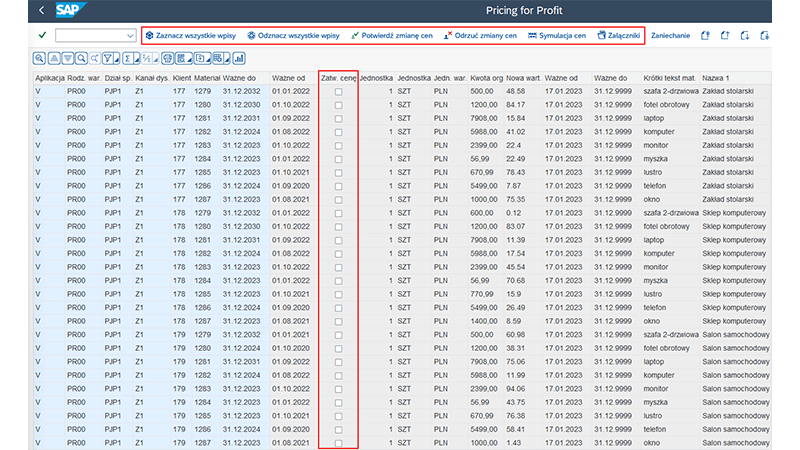Viewport: 800px width, 450px height.
Task: Go to the previous page
Action: 725,35
